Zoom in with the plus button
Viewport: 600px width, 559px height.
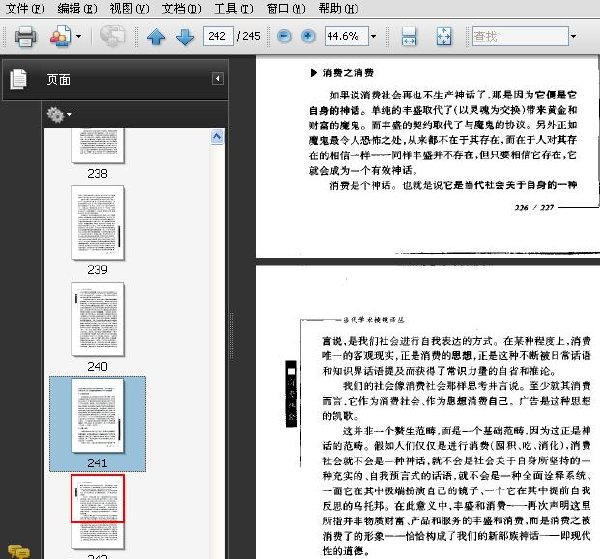pyautogui.click(x=308, y=36)
